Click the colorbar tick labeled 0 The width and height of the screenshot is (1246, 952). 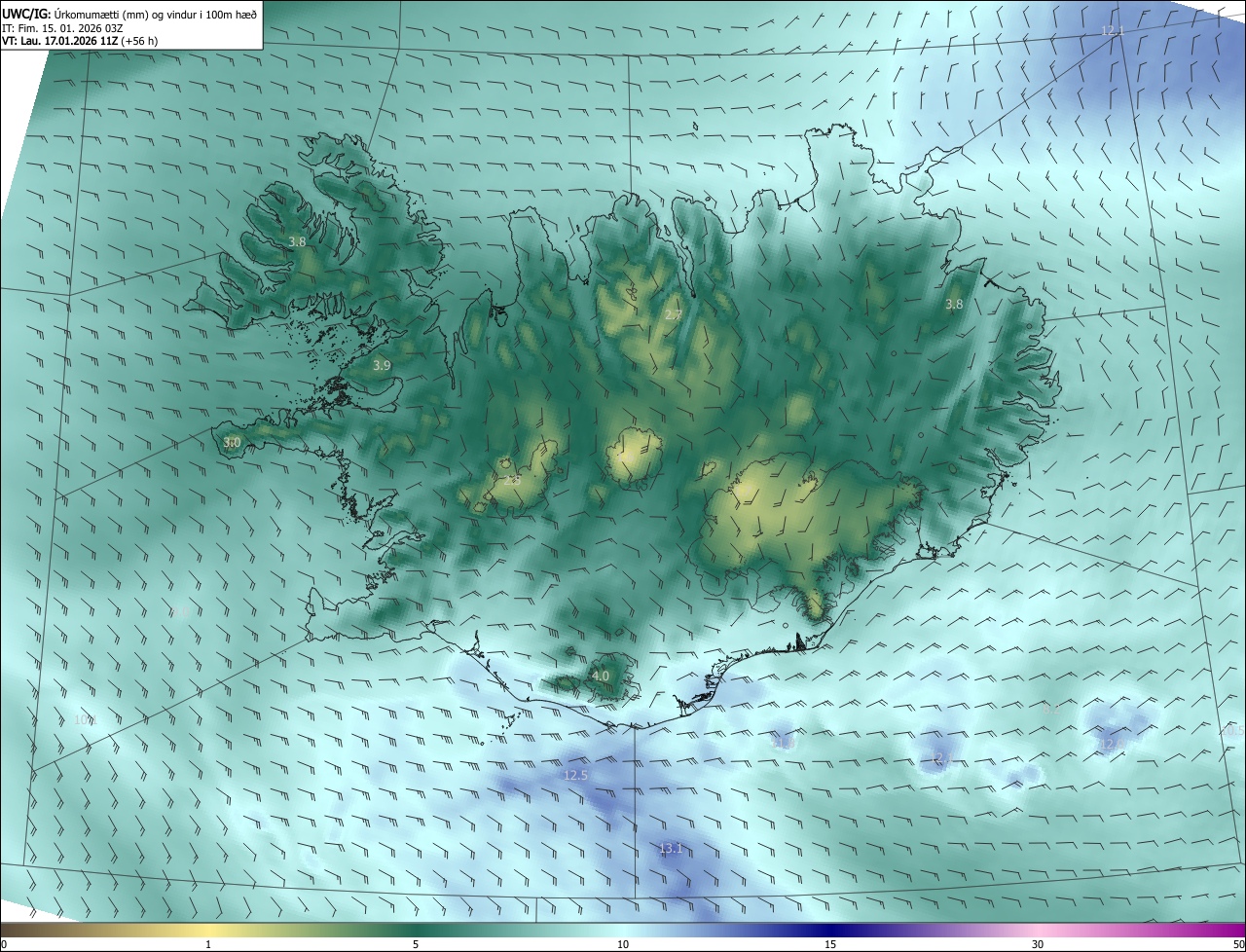click(x=4, y=944)
